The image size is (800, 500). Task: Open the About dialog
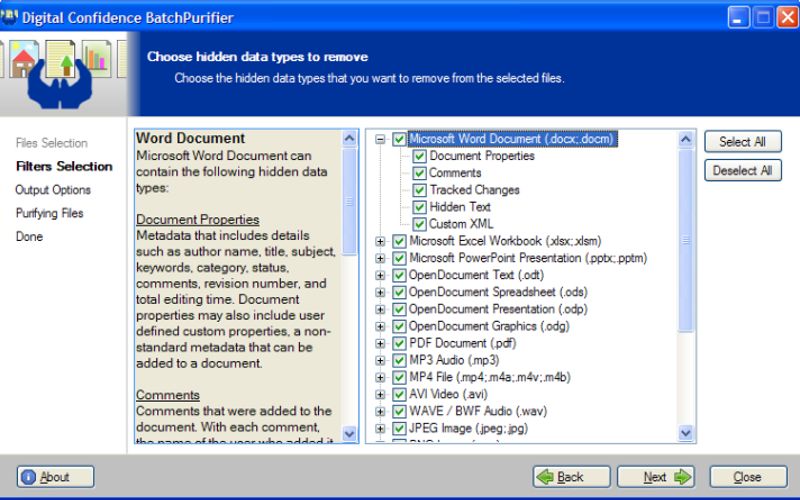[55, 477]
